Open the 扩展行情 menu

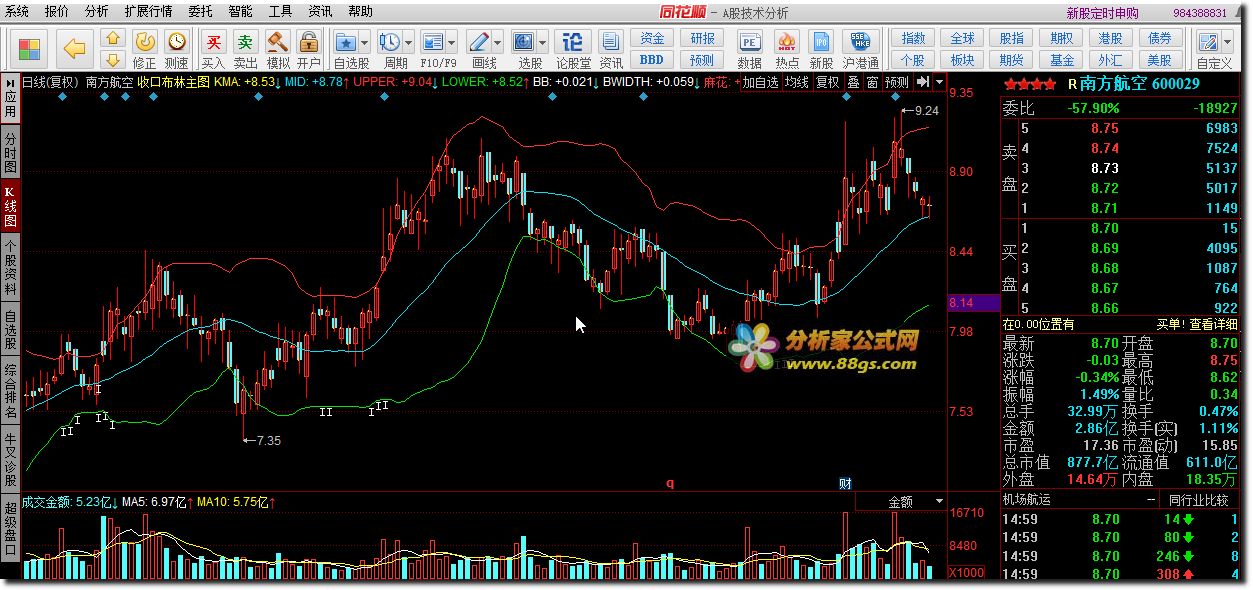pyautogui.click(x=148, y=12)
